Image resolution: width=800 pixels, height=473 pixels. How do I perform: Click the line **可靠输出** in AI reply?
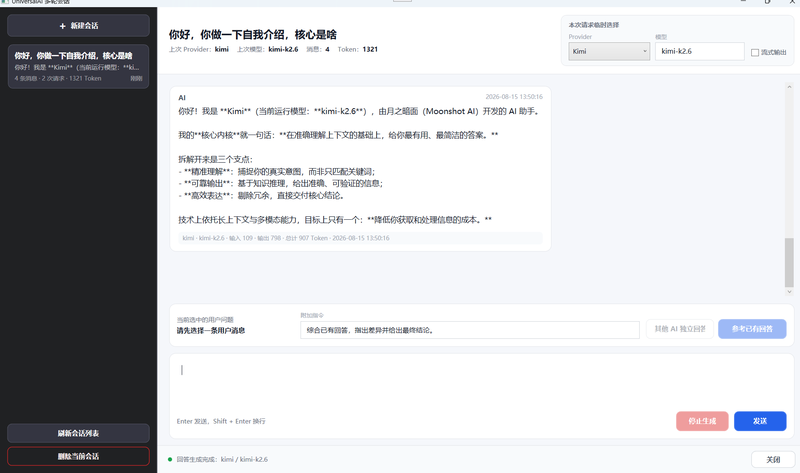click(281, 183)
